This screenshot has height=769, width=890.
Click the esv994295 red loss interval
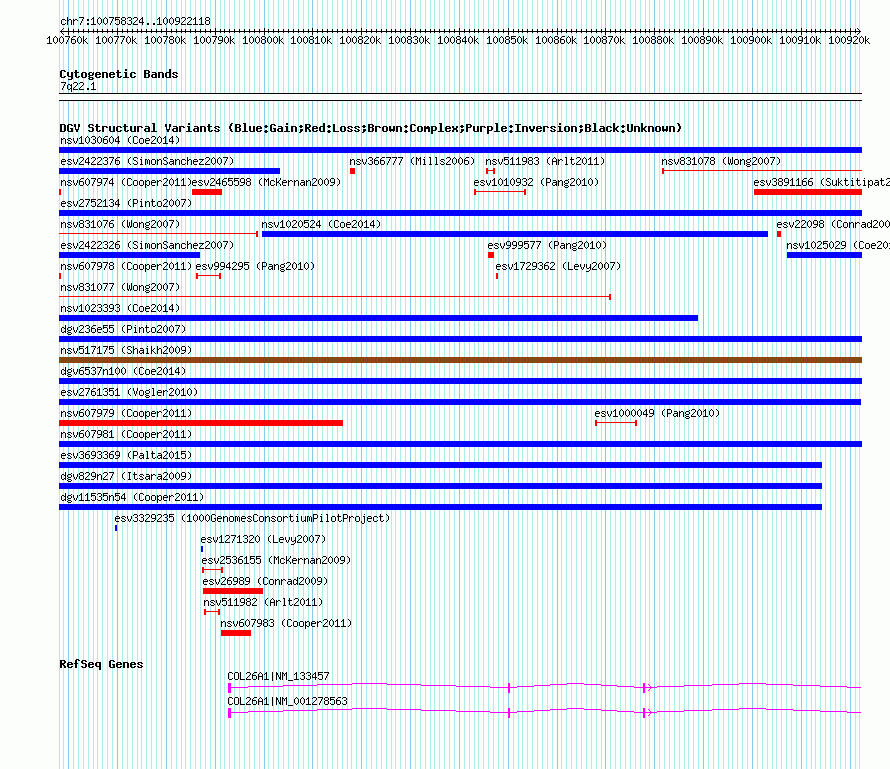click(x=208, y=276)
